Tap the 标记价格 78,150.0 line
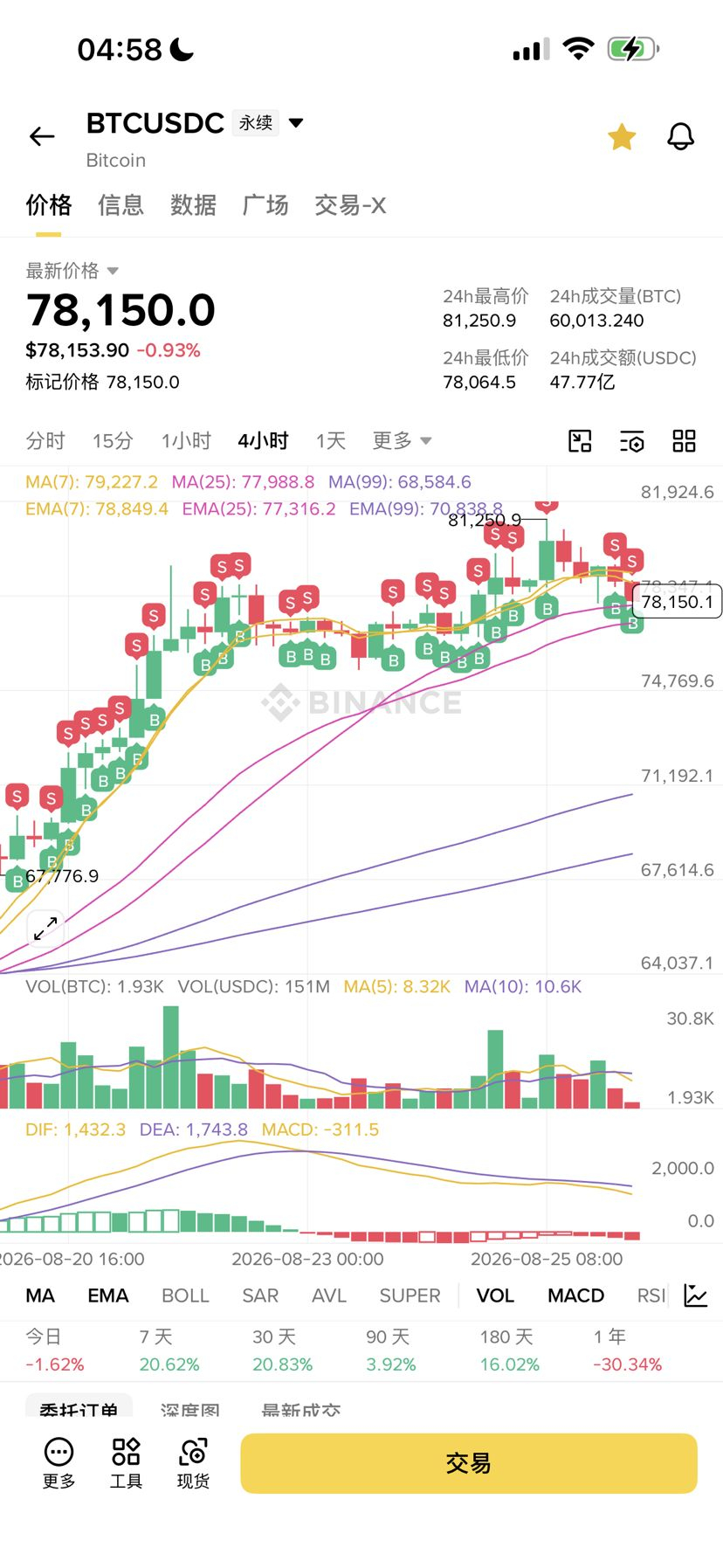This screenshot has width=723, height=1568. (102, 382)
